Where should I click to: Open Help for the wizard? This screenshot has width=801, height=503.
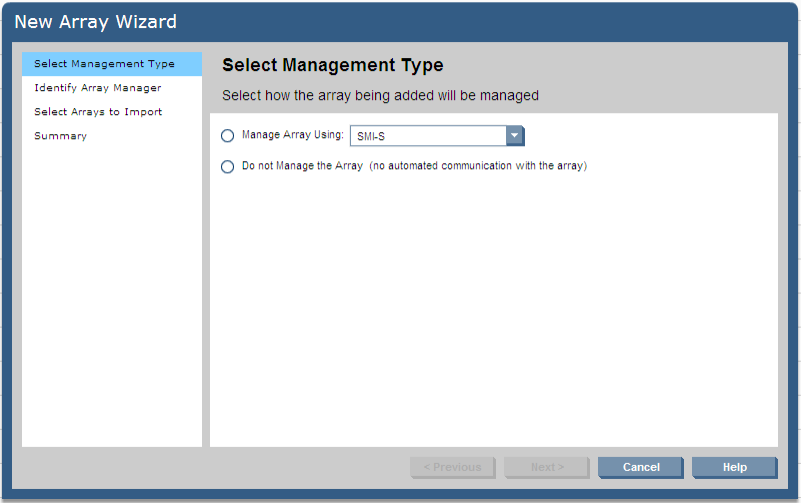coord(734,467)
